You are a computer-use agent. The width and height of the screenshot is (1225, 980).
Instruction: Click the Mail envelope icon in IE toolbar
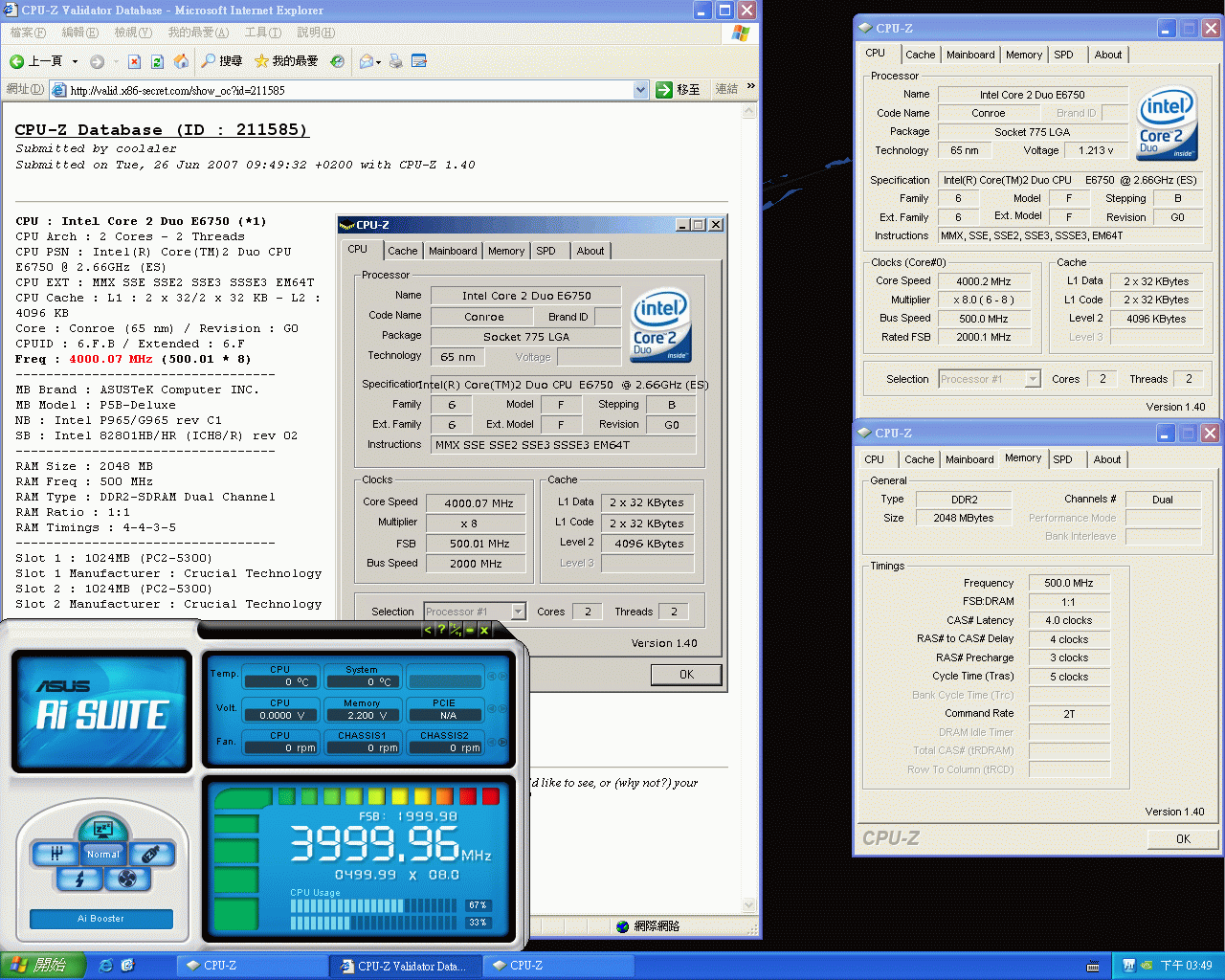(x=366, y=61)
